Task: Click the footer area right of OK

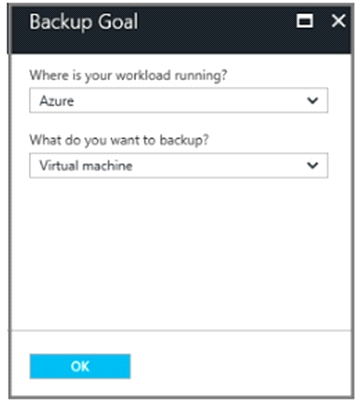Action: point(240,366)
